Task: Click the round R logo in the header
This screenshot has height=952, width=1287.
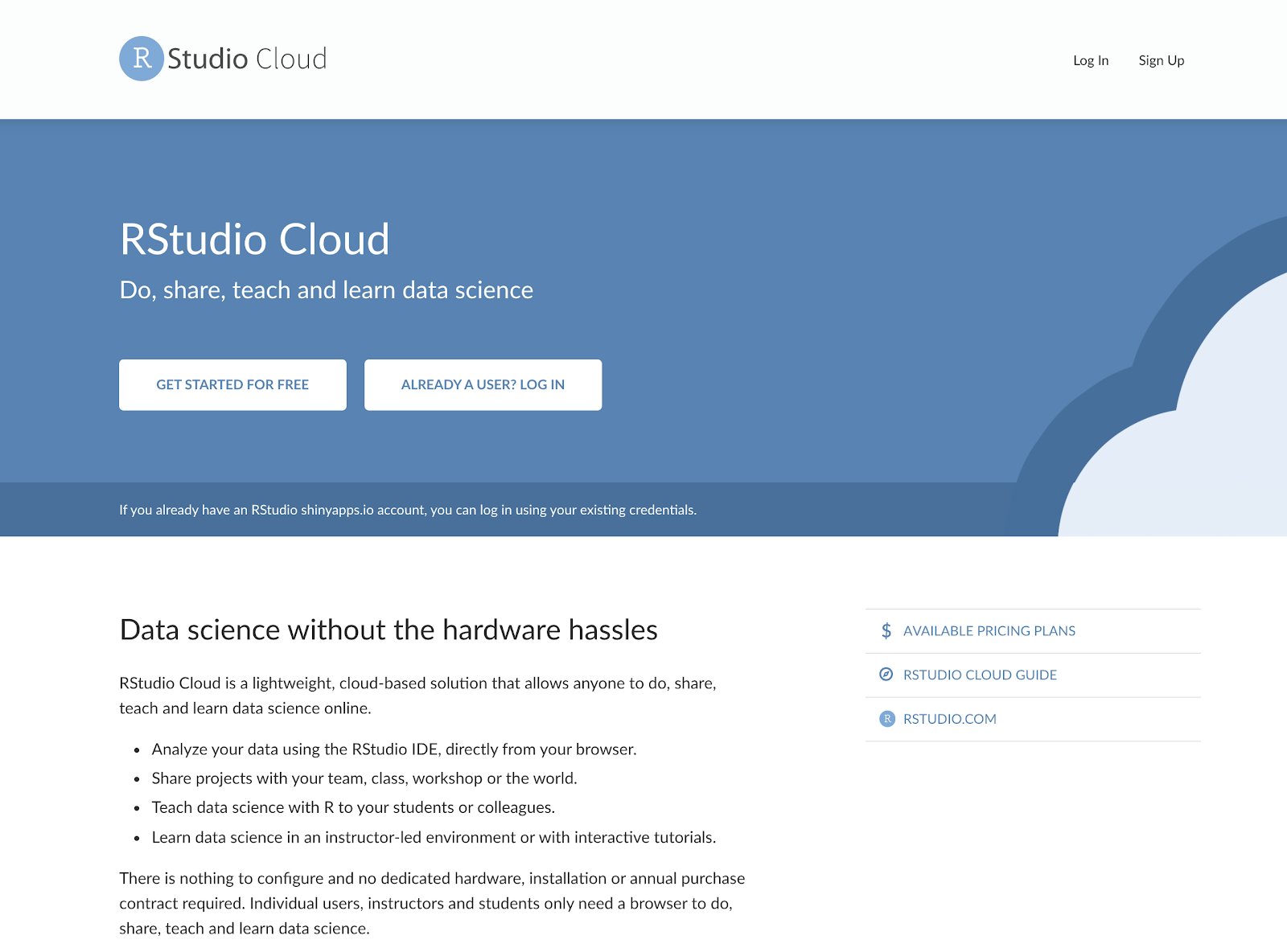Action: [142, 59]
